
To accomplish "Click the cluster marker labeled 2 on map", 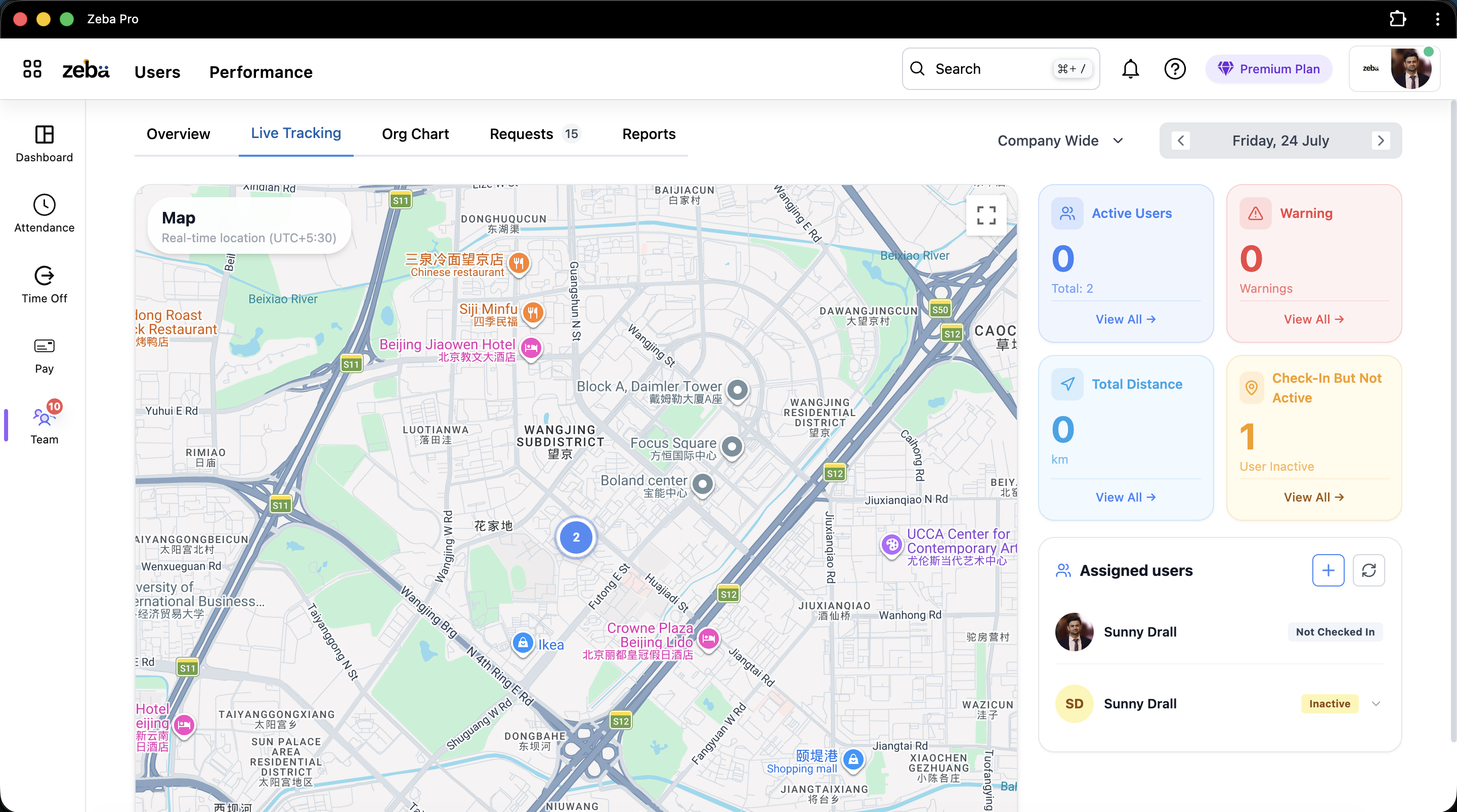I will pos(576,537).
